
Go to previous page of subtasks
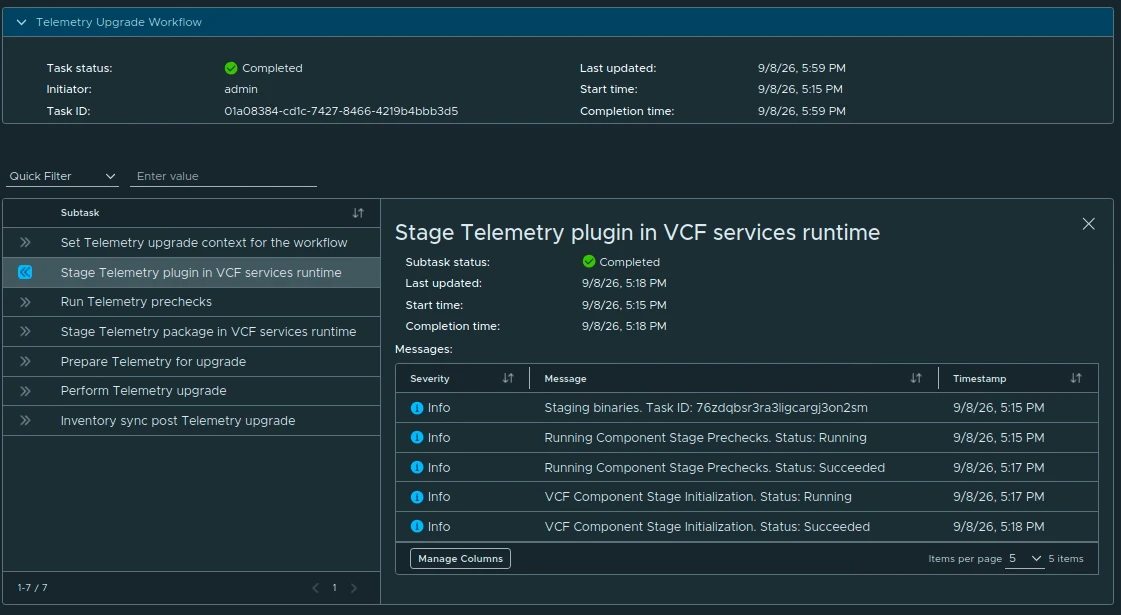click(315, 588)
